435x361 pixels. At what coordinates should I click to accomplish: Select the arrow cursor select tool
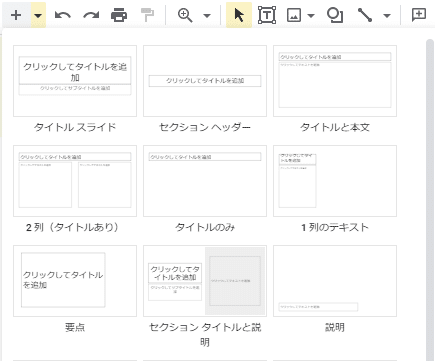(x=239, y=15)
